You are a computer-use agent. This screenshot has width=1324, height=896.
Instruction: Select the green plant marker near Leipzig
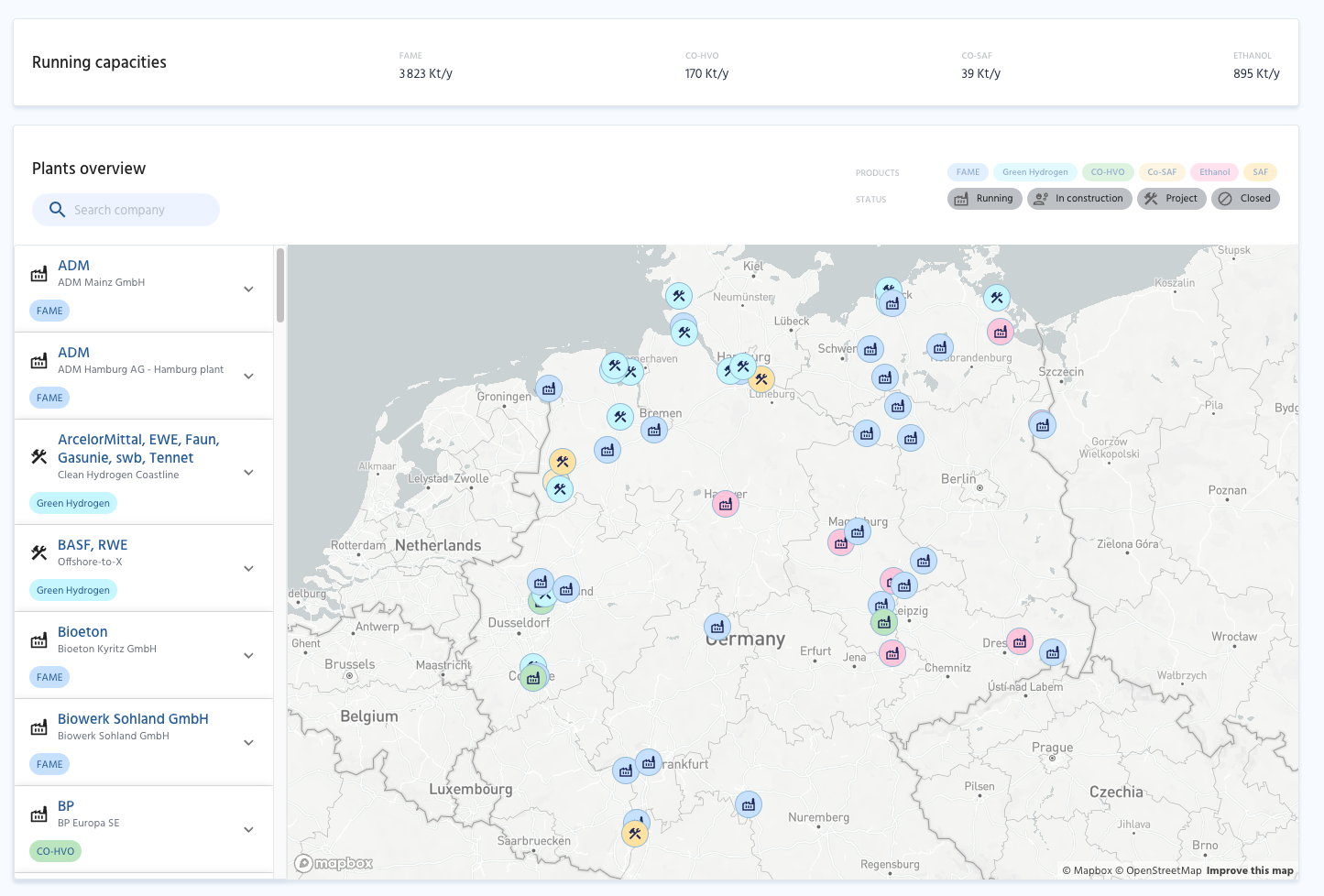[x=883, y=623]
